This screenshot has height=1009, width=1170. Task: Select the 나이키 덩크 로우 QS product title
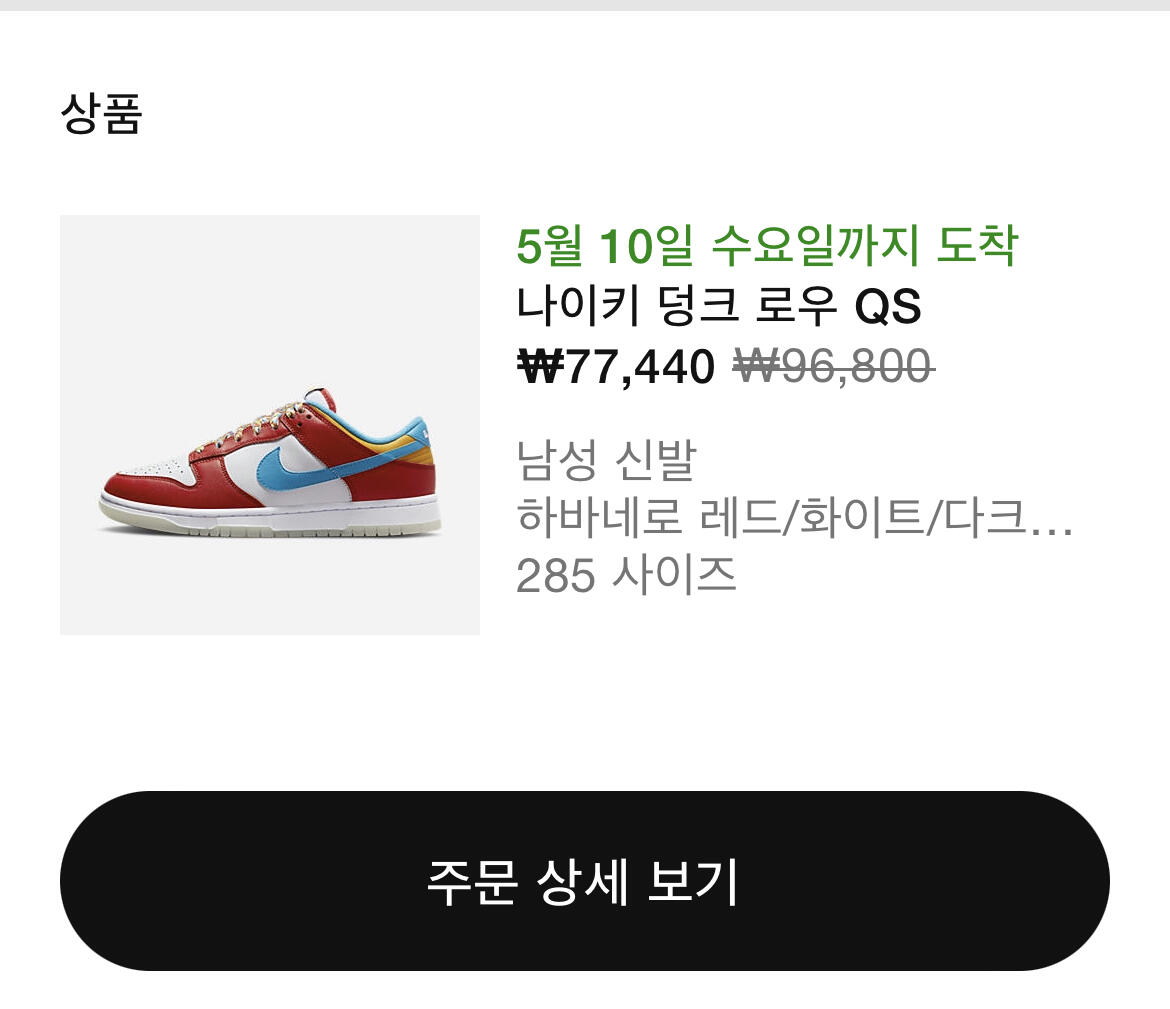(x=719, y=306)
